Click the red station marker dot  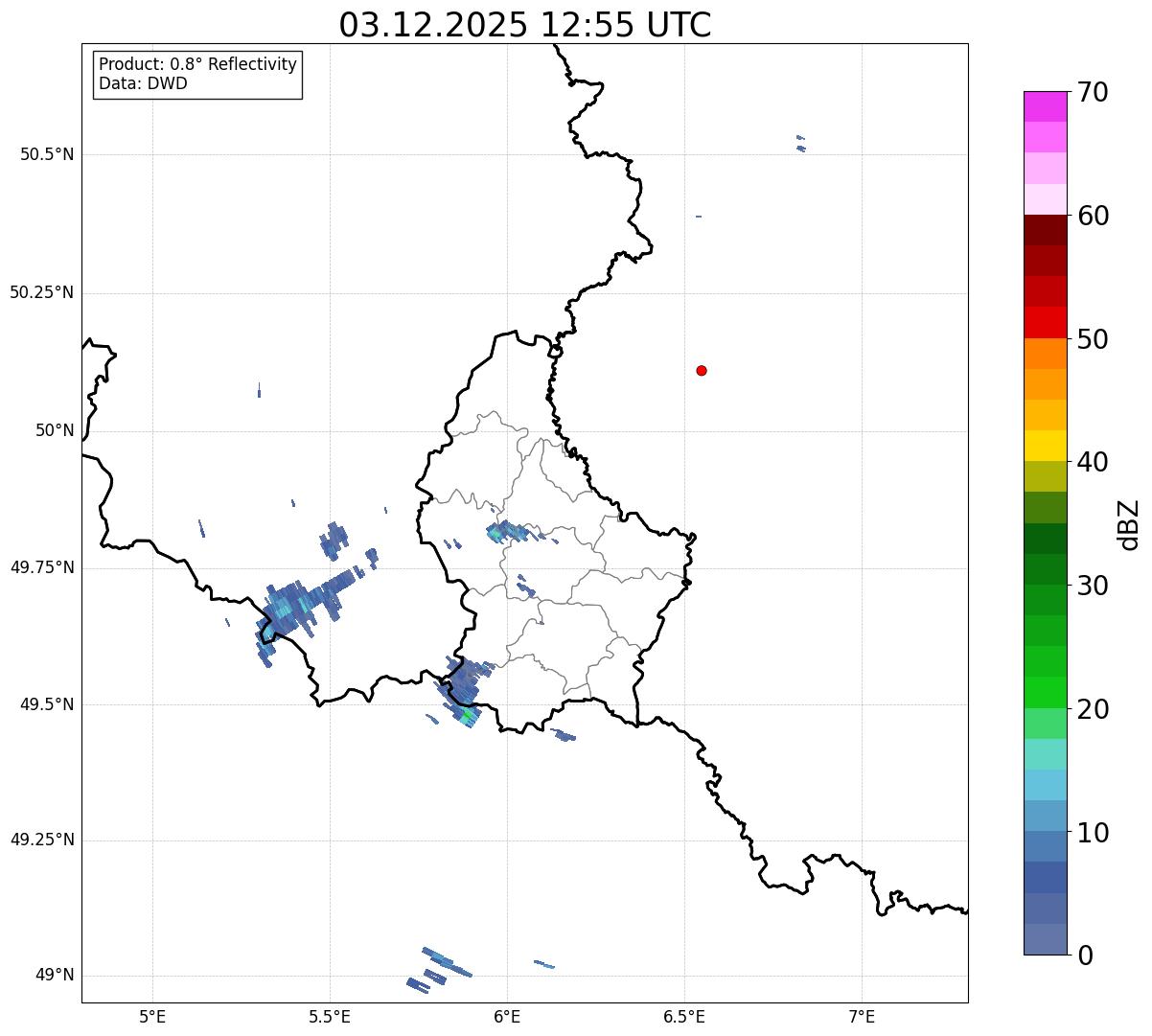(702, 370)
